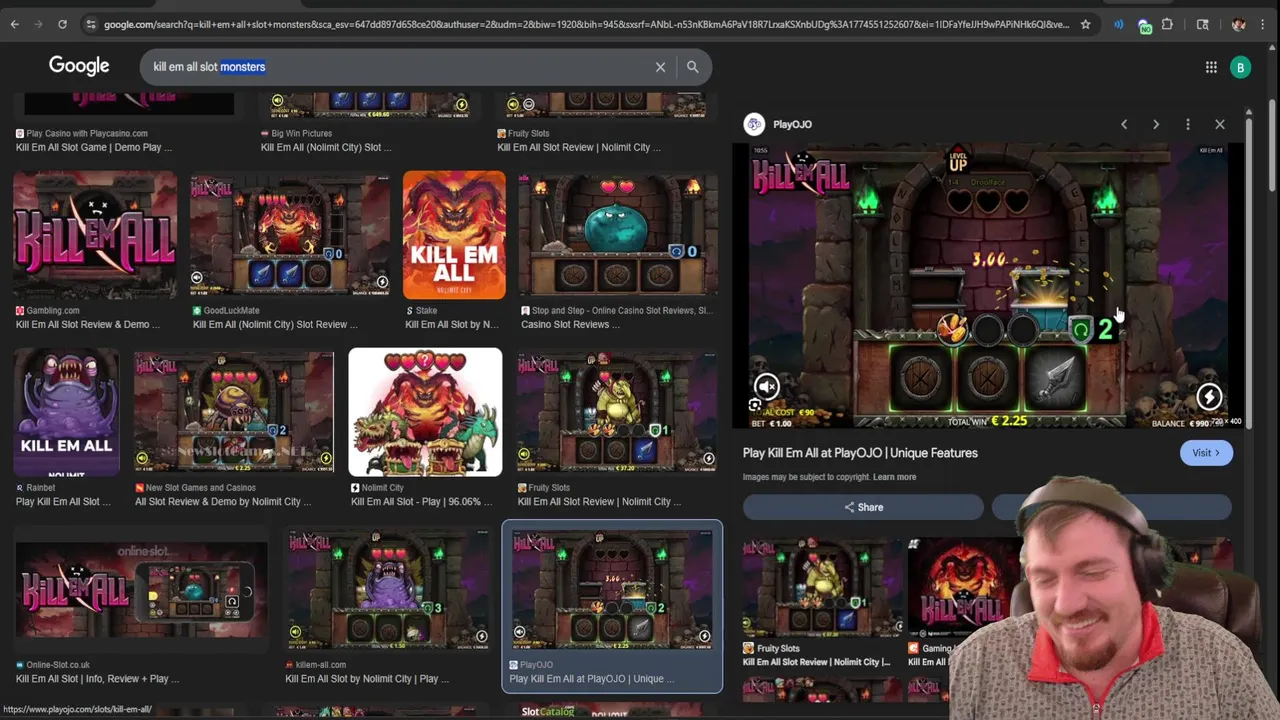Open the Online-Slot.co.uk thumbnail

[x=141, y=589]
